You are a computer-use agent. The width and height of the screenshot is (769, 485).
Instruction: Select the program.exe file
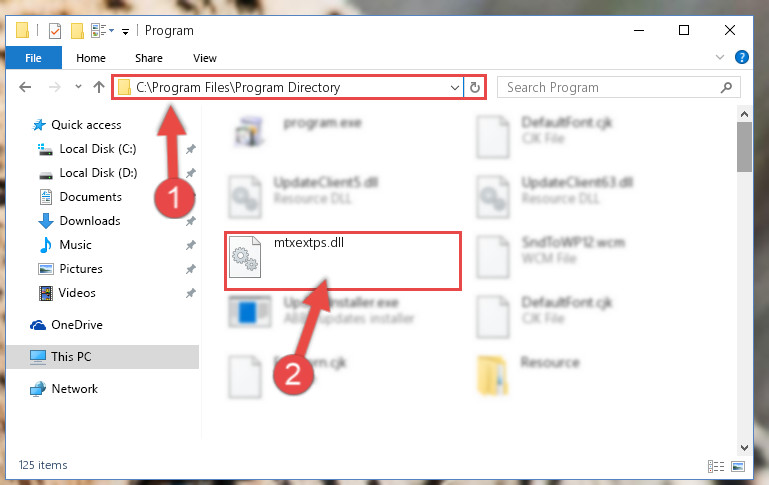click(299, 131)
